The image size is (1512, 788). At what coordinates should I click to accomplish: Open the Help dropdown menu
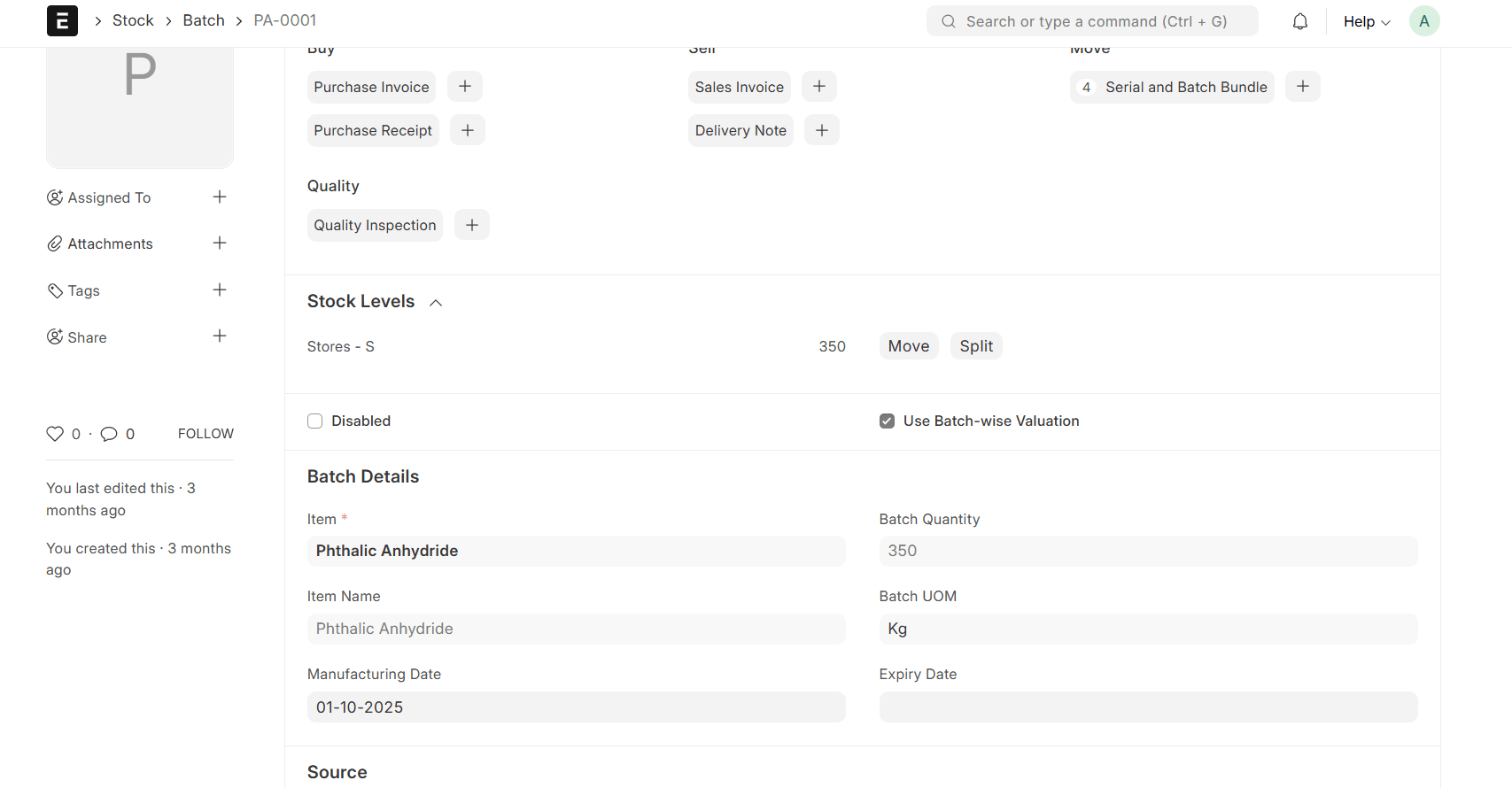click(x=1366, y=21)
